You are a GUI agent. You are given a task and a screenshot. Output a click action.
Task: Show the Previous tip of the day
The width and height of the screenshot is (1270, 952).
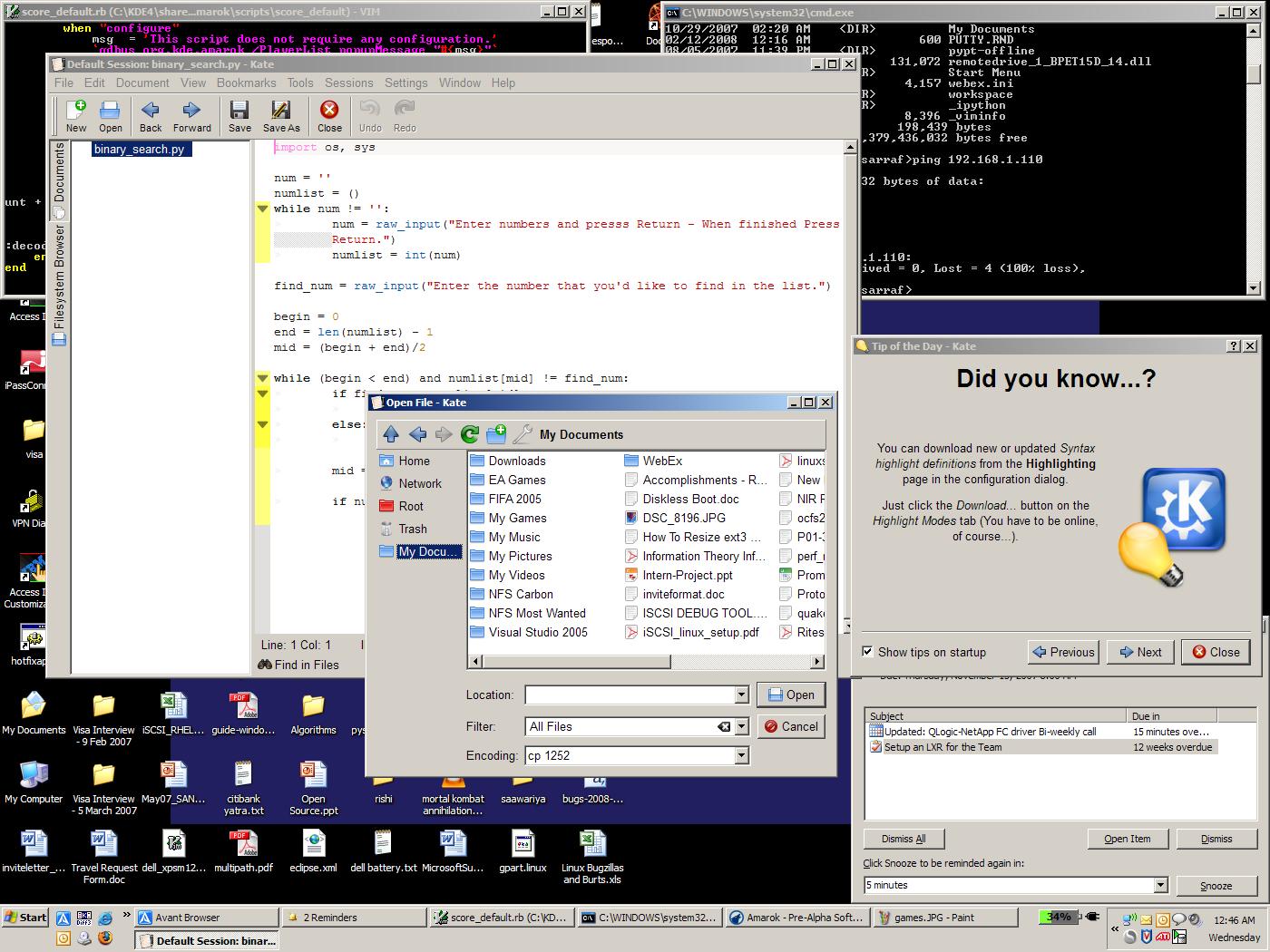pos(1063,652)
